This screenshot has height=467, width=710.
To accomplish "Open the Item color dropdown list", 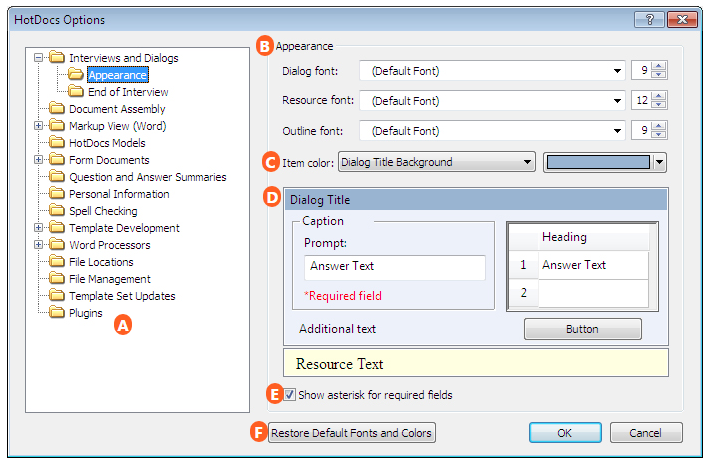I will (x=437, y=162).
